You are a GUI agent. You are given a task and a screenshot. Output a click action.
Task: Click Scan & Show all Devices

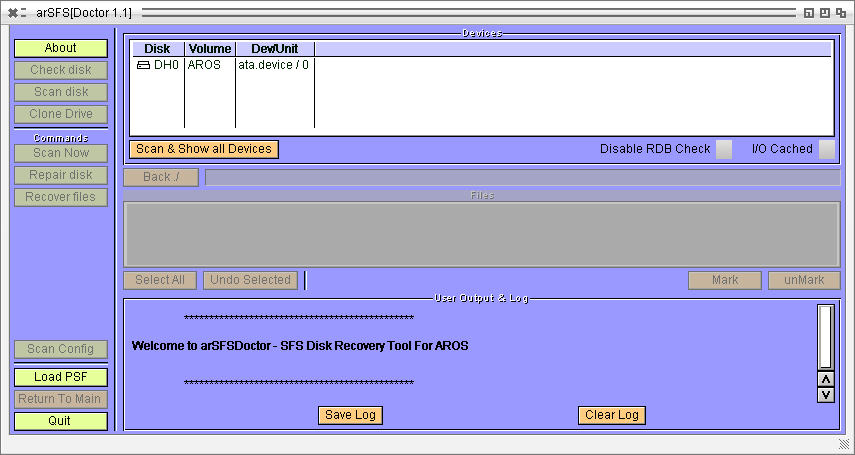click(x=204, y=149)
